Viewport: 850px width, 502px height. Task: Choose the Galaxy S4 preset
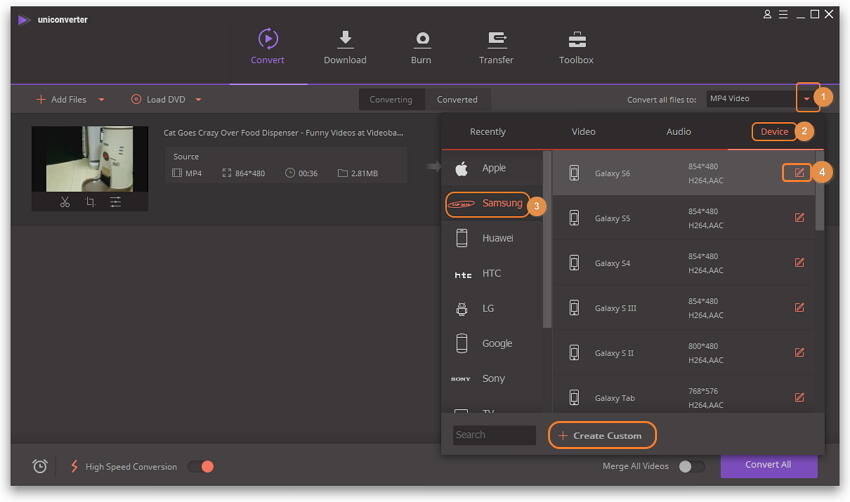[x=683, y=263]
